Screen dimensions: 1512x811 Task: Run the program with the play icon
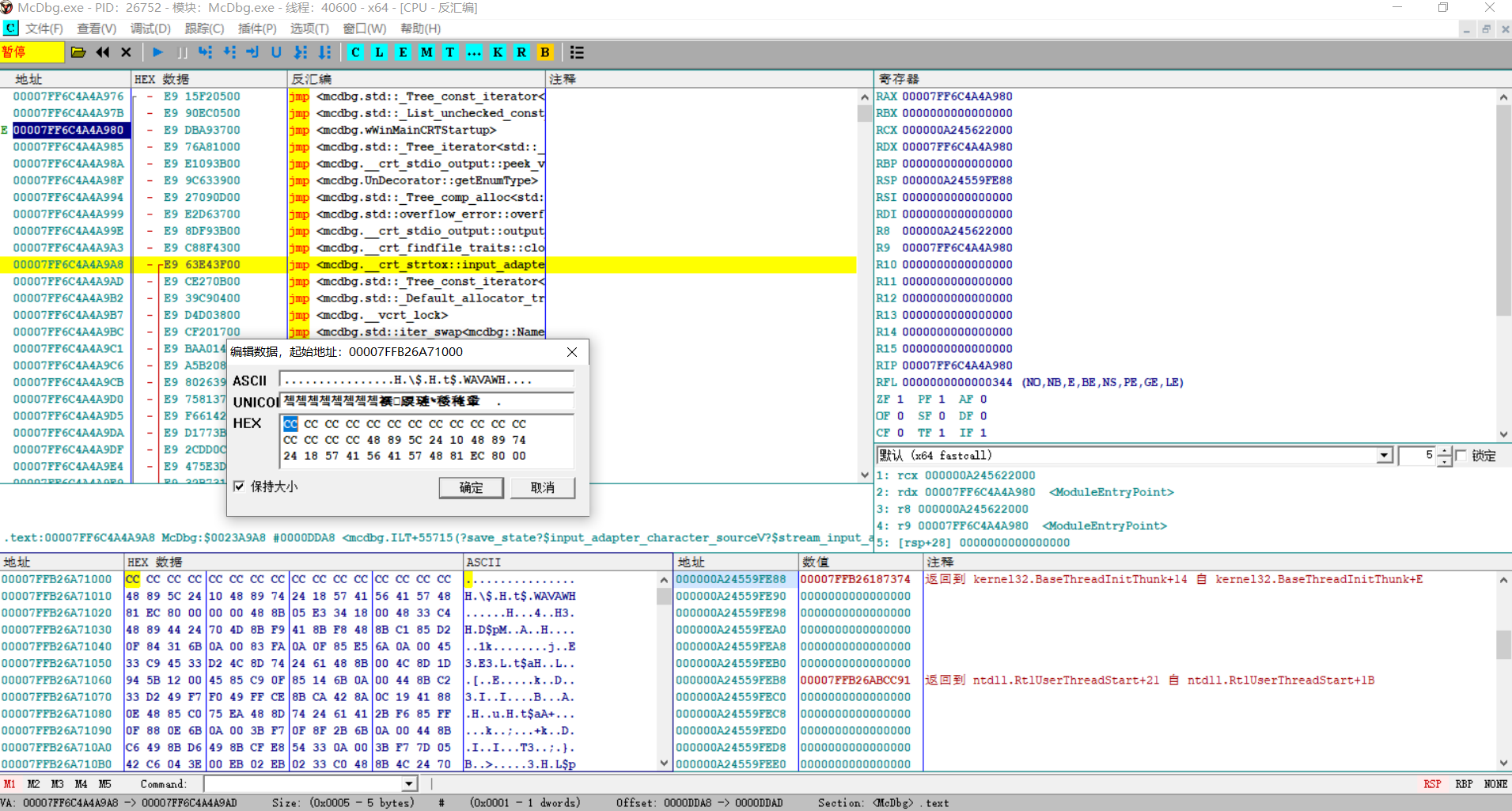(157, 52)
